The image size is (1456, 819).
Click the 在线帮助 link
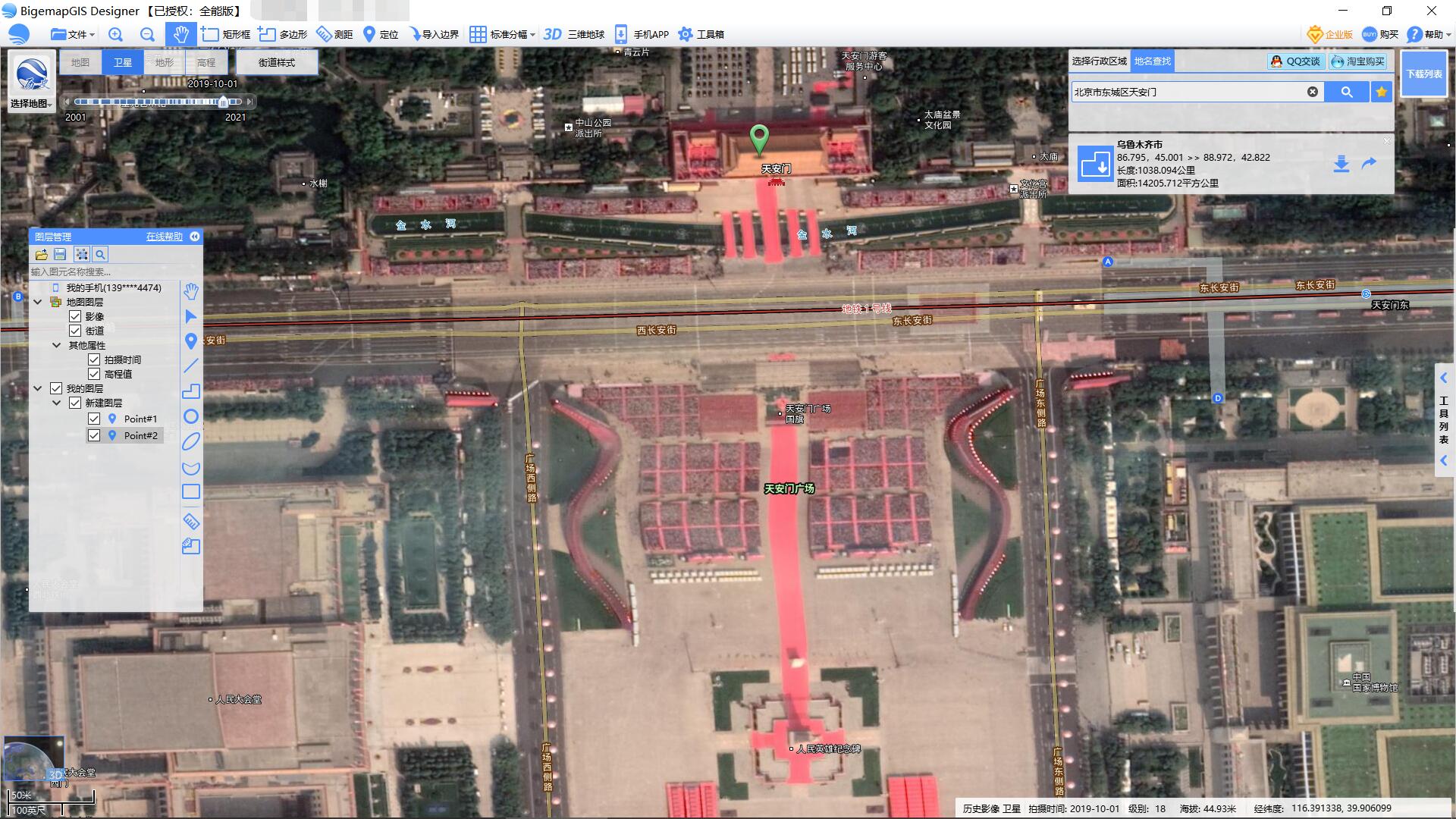pyautogui.click(x=165, y=237)
